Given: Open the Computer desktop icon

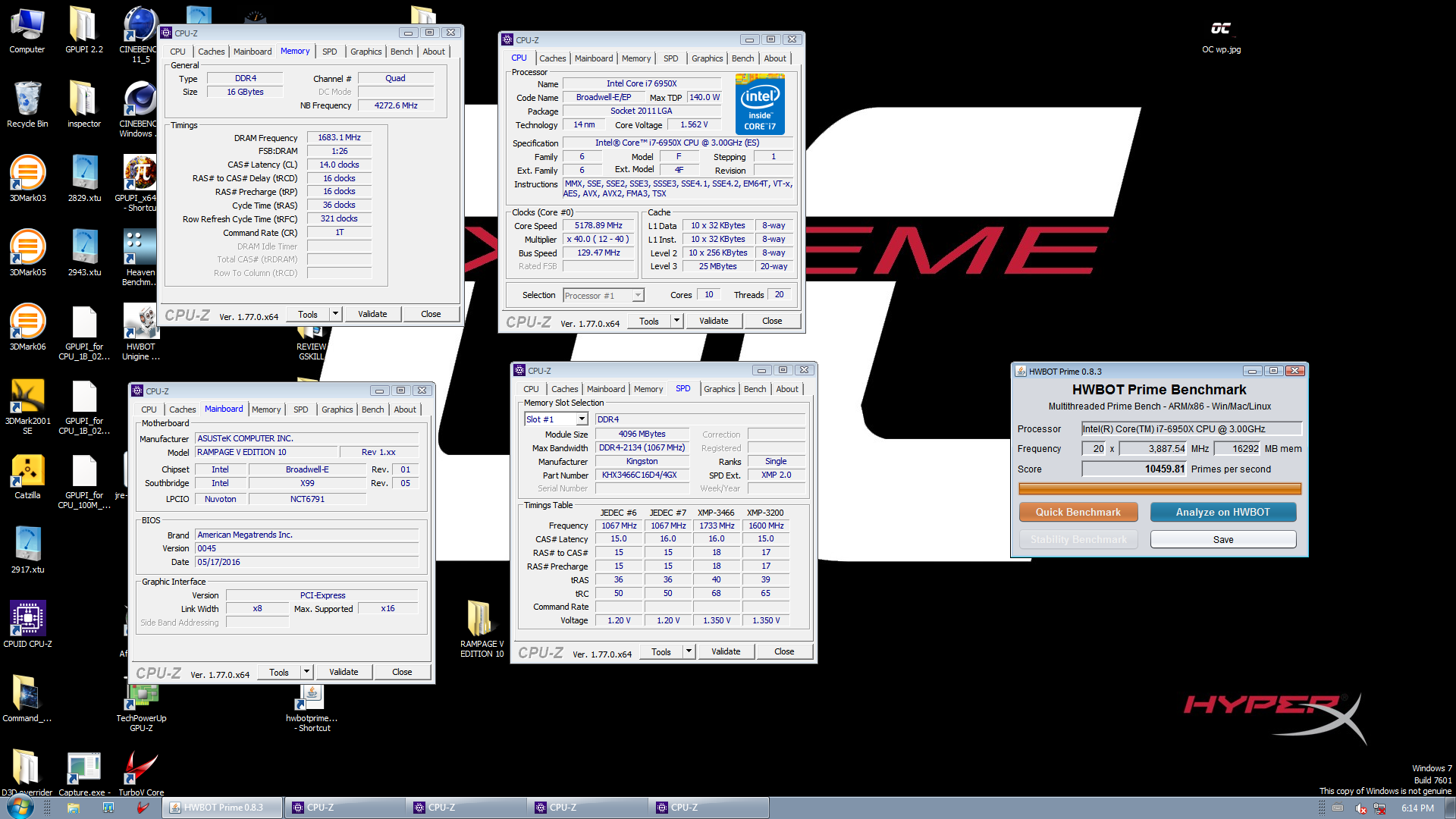Looking at the screenshot, I should [27, 30].
